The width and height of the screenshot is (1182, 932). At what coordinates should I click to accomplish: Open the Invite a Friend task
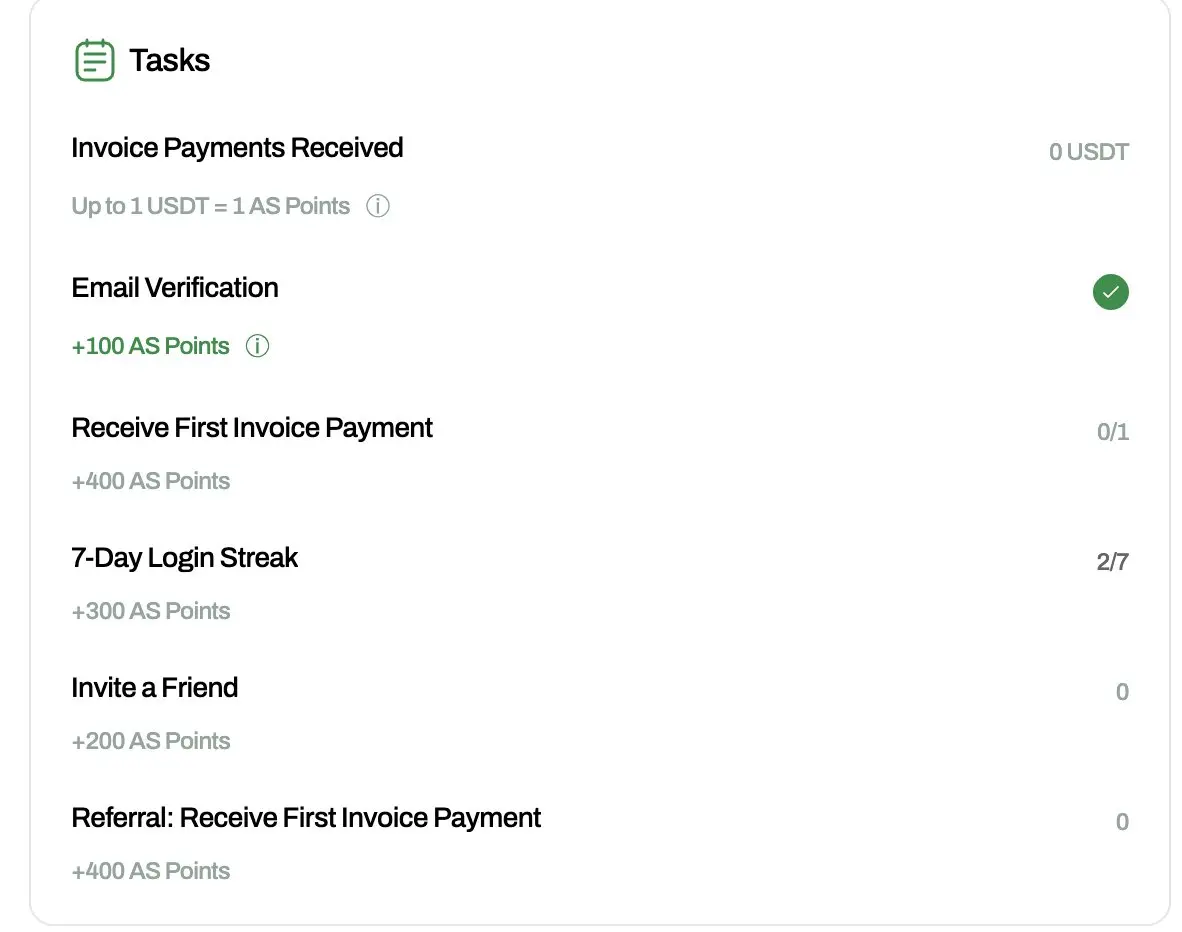[x=155, y=688]
